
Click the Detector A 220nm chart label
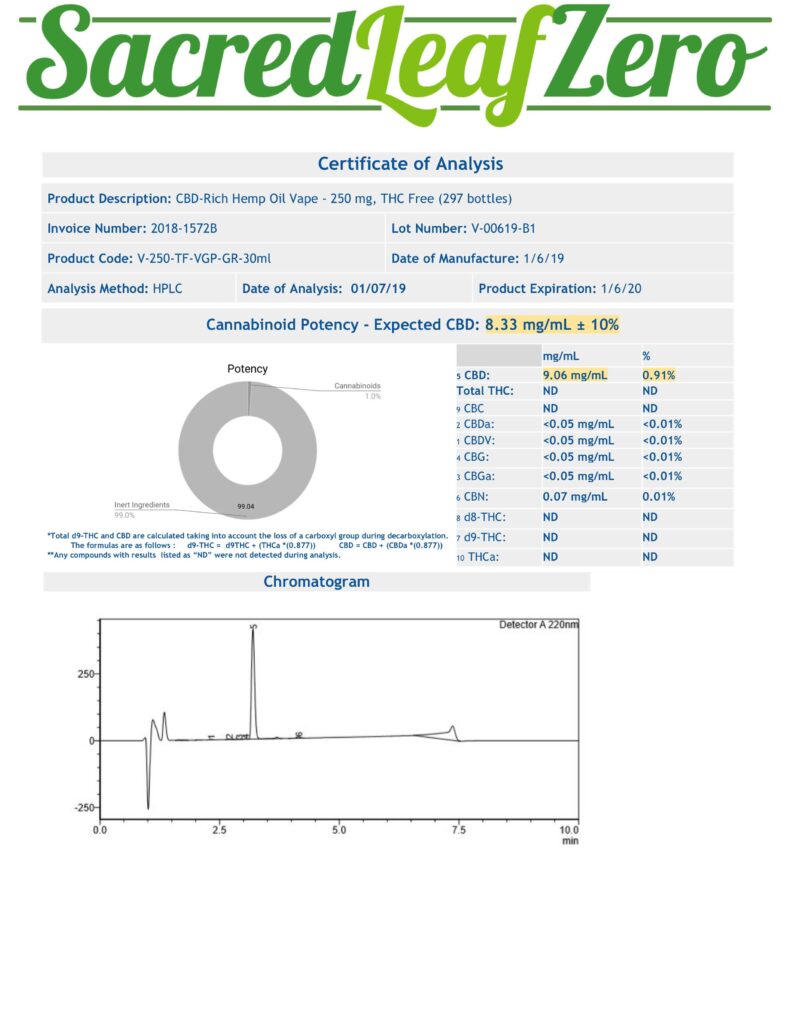pyautogui.click(x=538, y=625)
